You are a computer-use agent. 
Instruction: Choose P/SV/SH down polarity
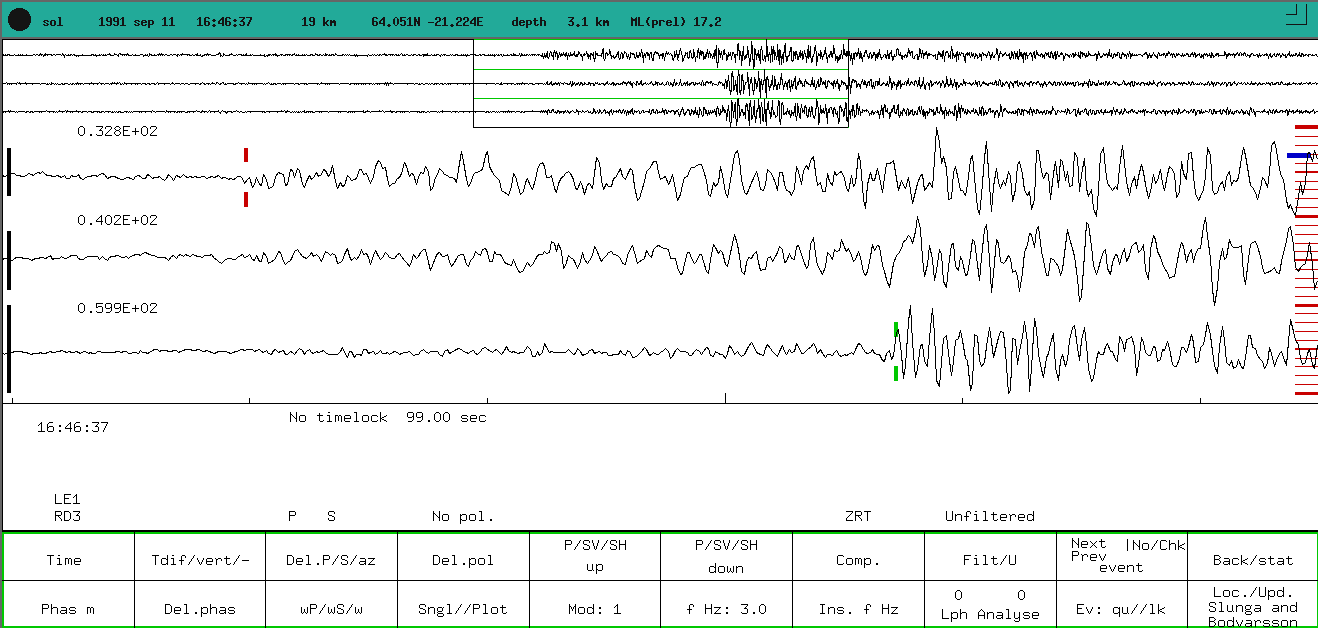point(726,557)
